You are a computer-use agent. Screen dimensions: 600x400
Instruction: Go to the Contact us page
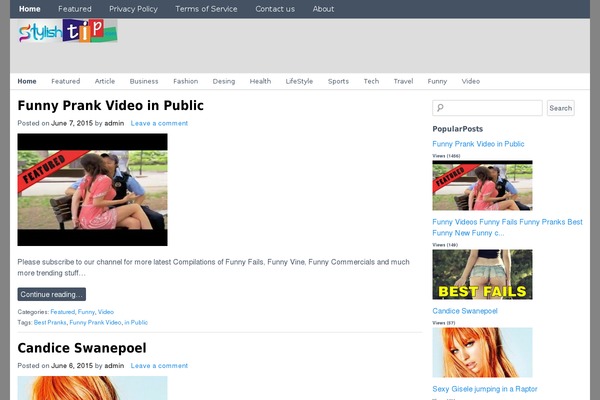275,9
